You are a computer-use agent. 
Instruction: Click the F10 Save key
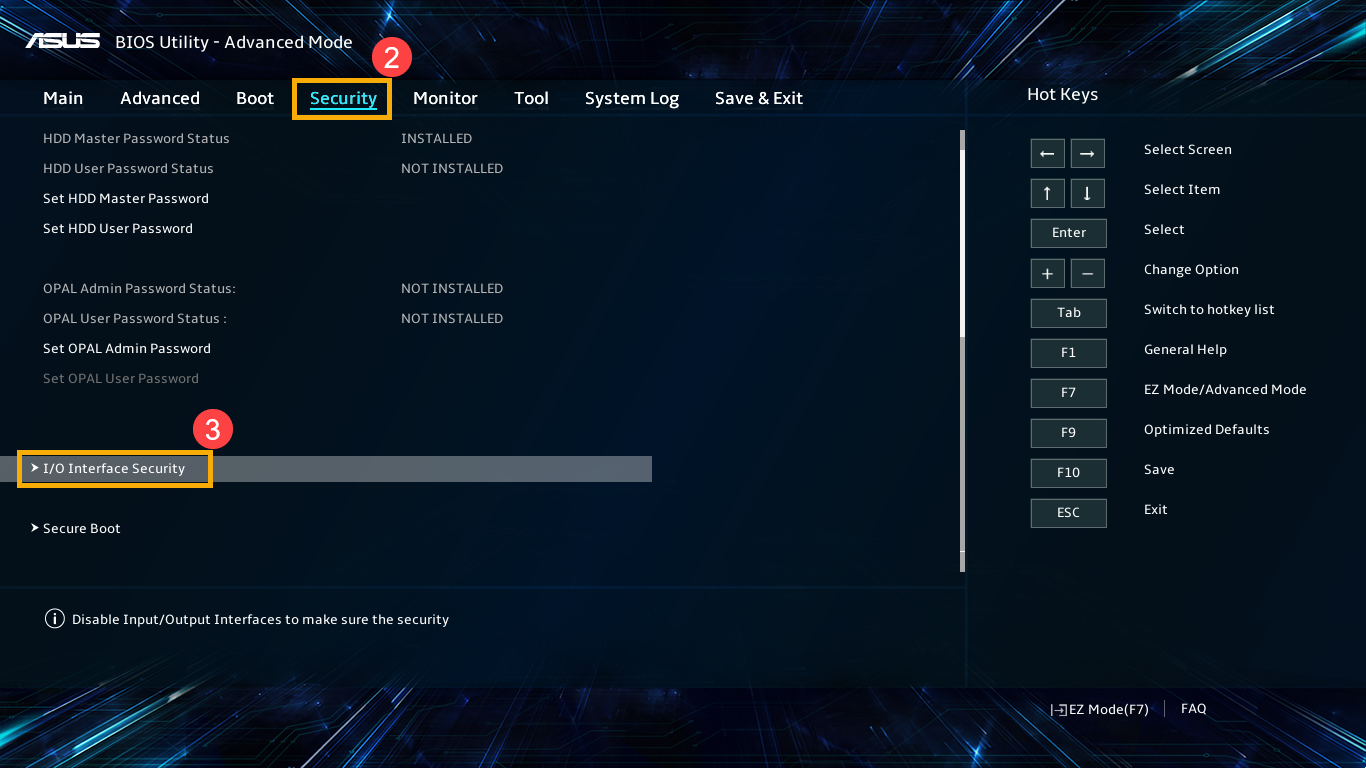tap(1069, 473)
